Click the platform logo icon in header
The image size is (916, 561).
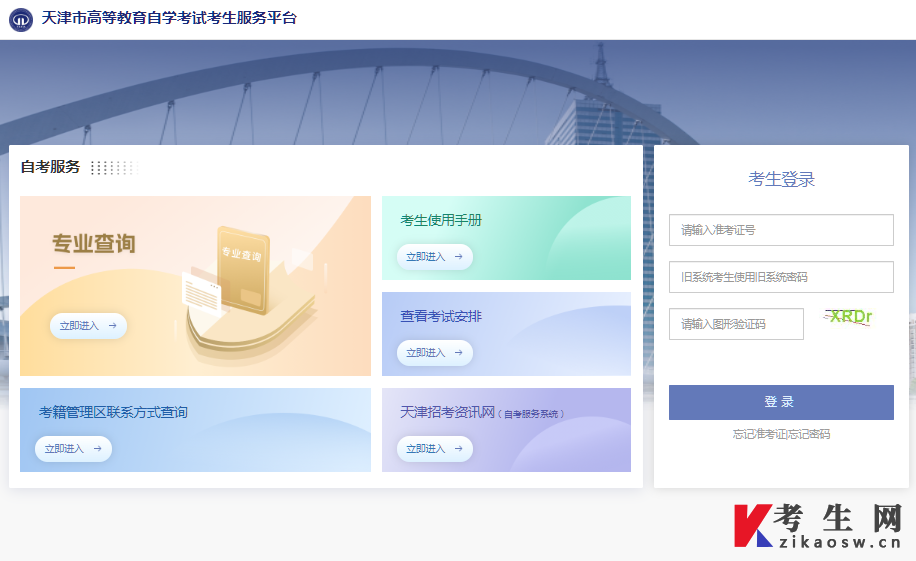tap(21, 20)
